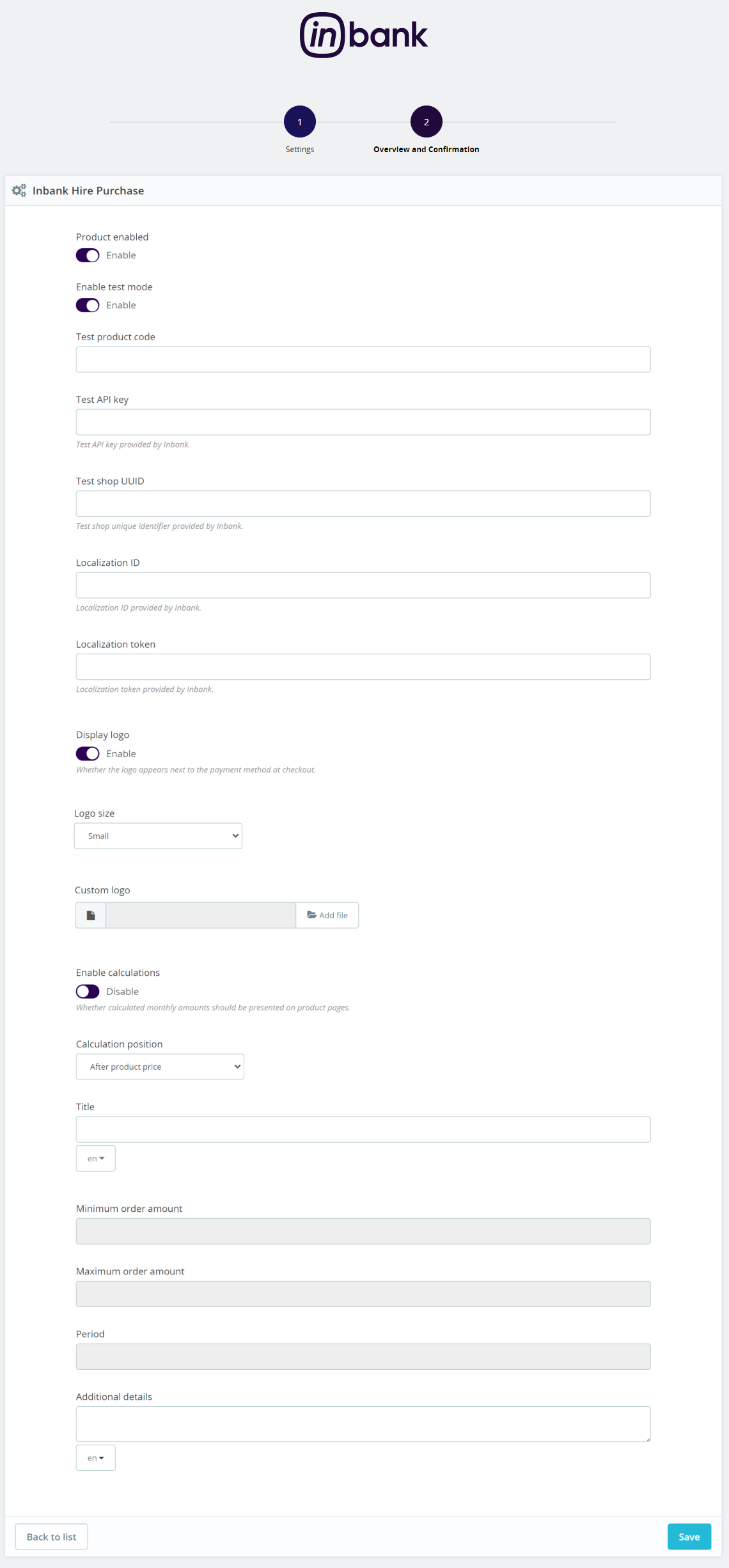Open the Calculation position dropdown
Image resolution: width=729 pixels, height=1568 pixels.
click(160, 1067)
